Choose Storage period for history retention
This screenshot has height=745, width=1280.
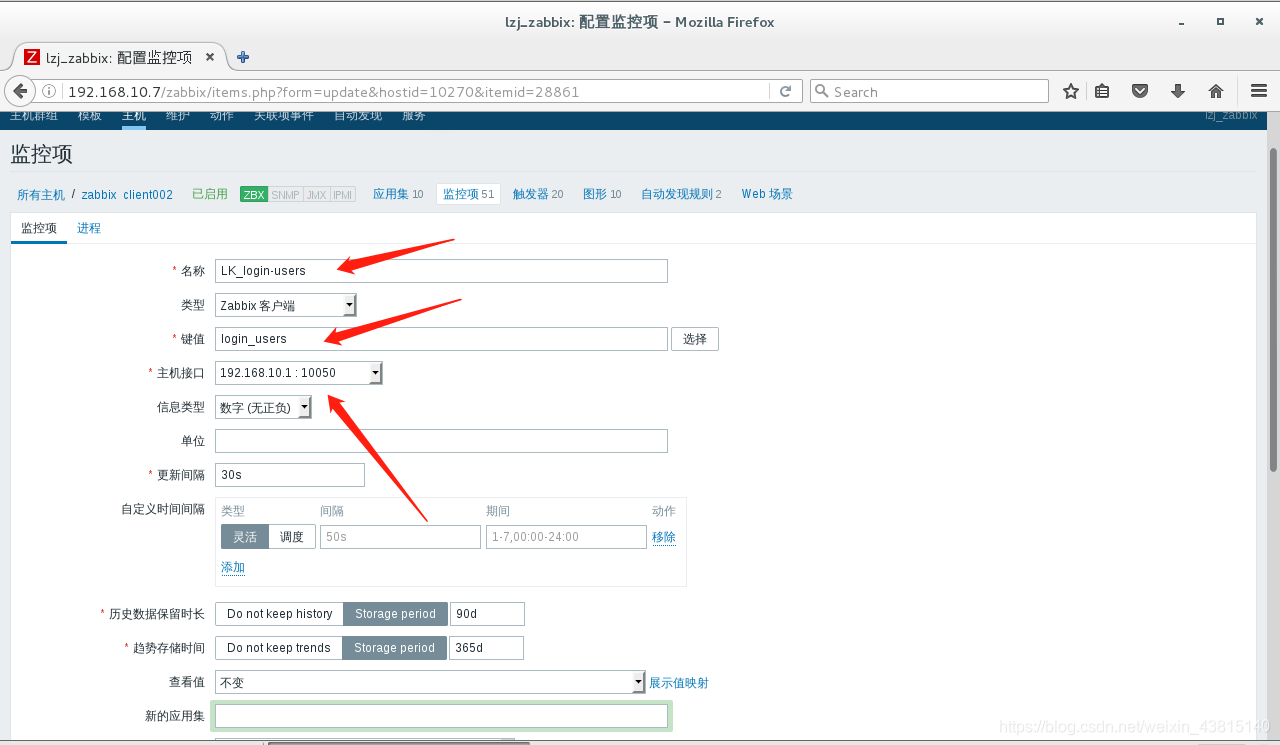[395, 614]
